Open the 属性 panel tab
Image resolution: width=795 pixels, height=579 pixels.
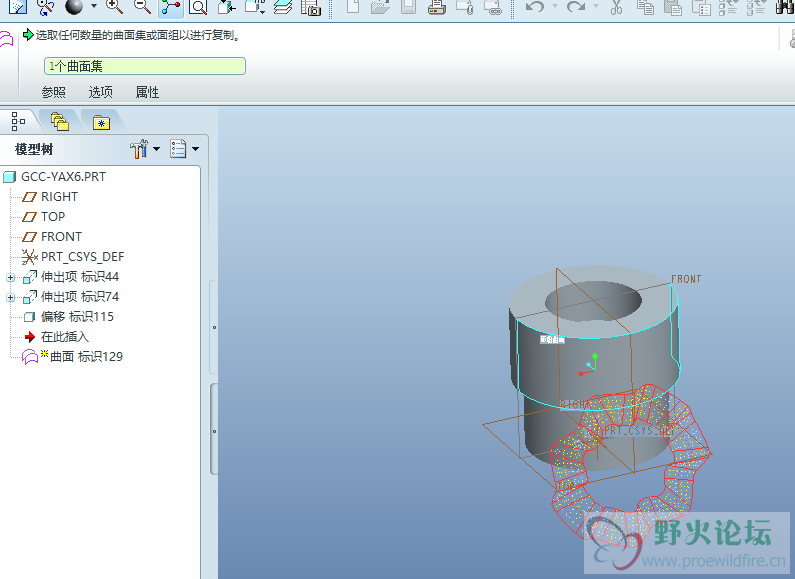click(148, 92)
